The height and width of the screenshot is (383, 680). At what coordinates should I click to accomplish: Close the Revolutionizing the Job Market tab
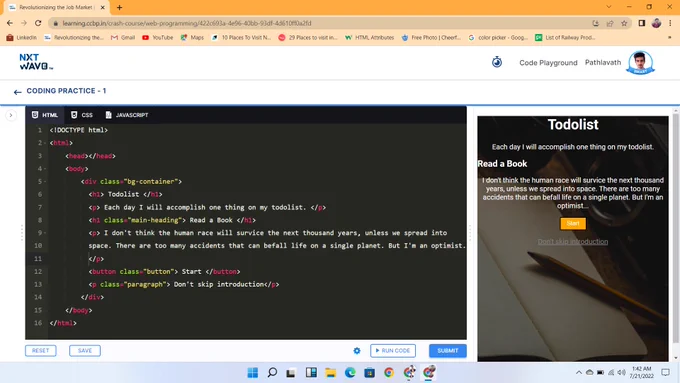[103, 7]
